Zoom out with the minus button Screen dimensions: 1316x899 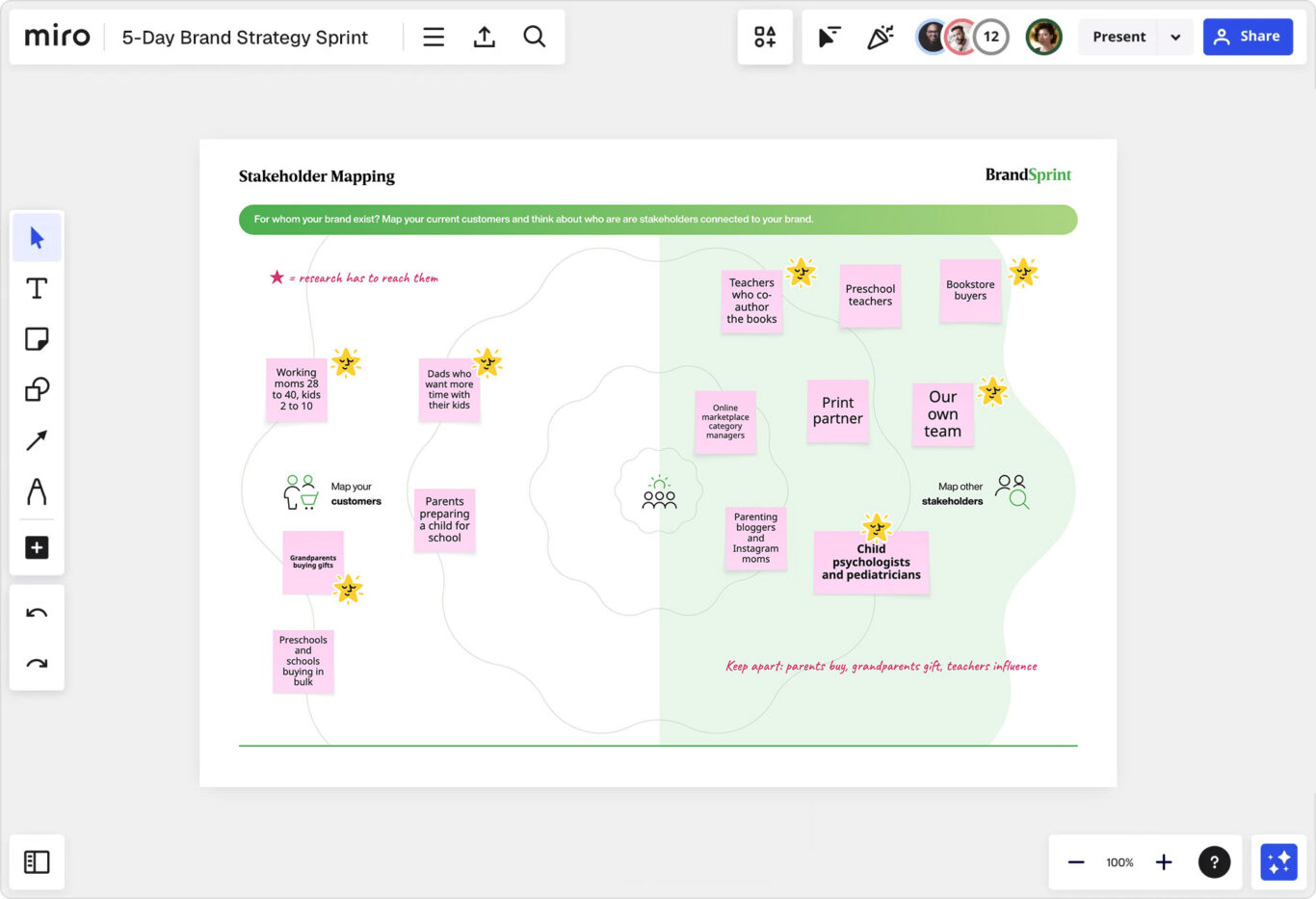click(1076, 862)
